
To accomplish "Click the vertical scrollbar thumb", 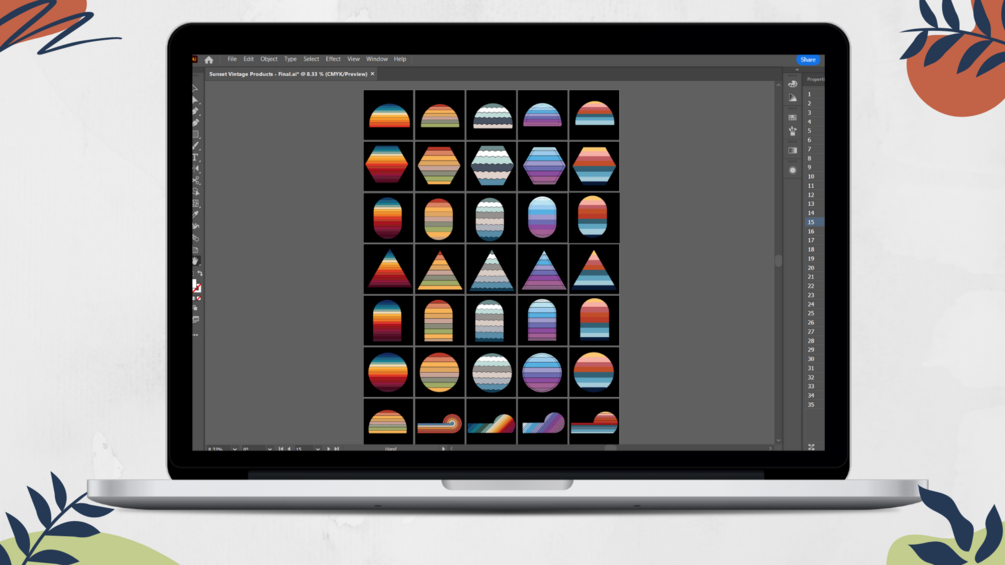I will (x=778, y=260).
